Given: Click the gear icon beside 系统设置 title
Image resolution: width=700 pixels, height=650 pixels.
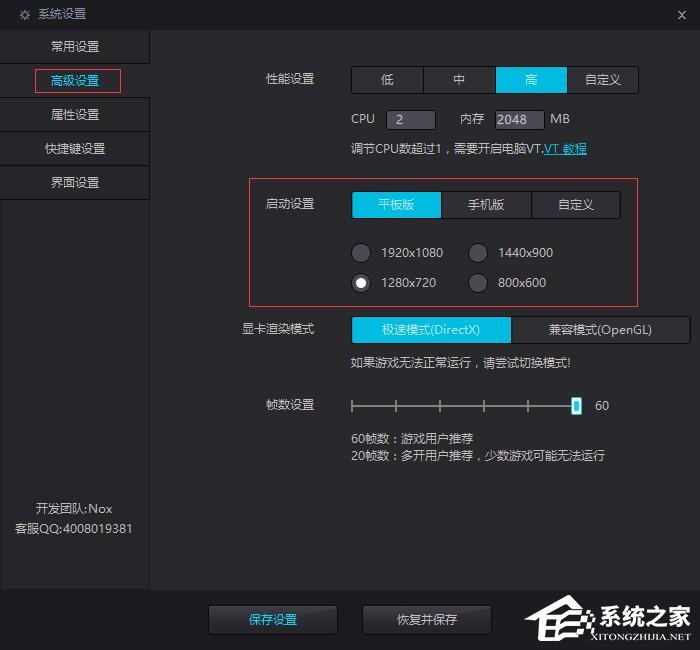Looking at the screenshot, I should 25,14.
